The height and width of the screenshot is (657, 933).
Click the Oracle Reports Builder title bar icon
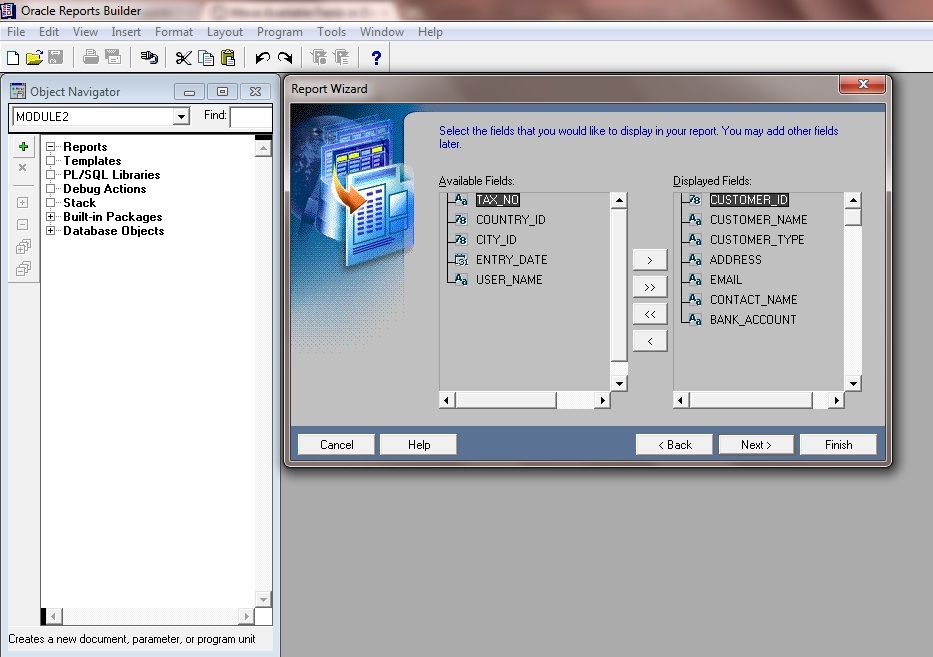(x=8, y=10)
